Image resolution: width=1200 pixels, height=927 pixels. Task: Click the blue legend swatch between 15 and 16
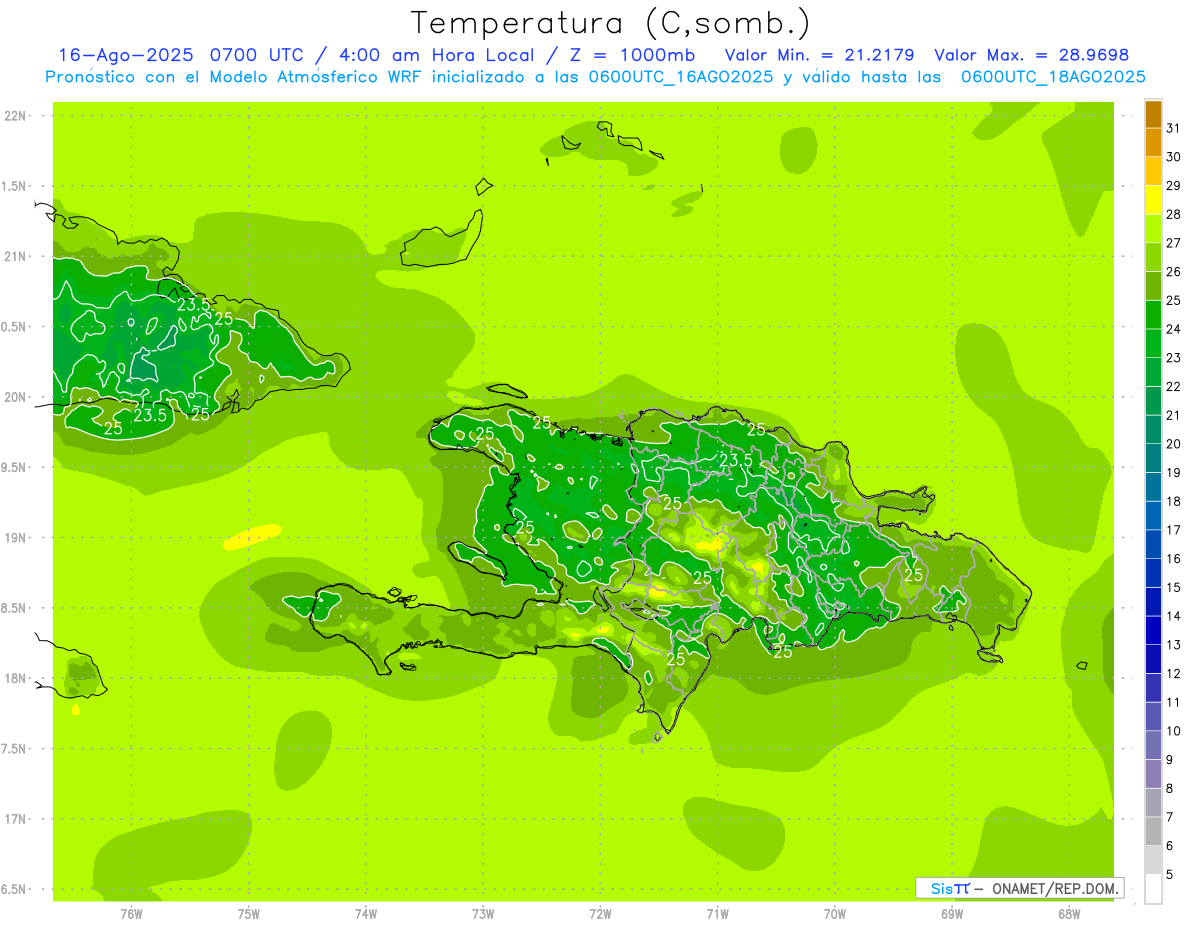[1153, 573]
